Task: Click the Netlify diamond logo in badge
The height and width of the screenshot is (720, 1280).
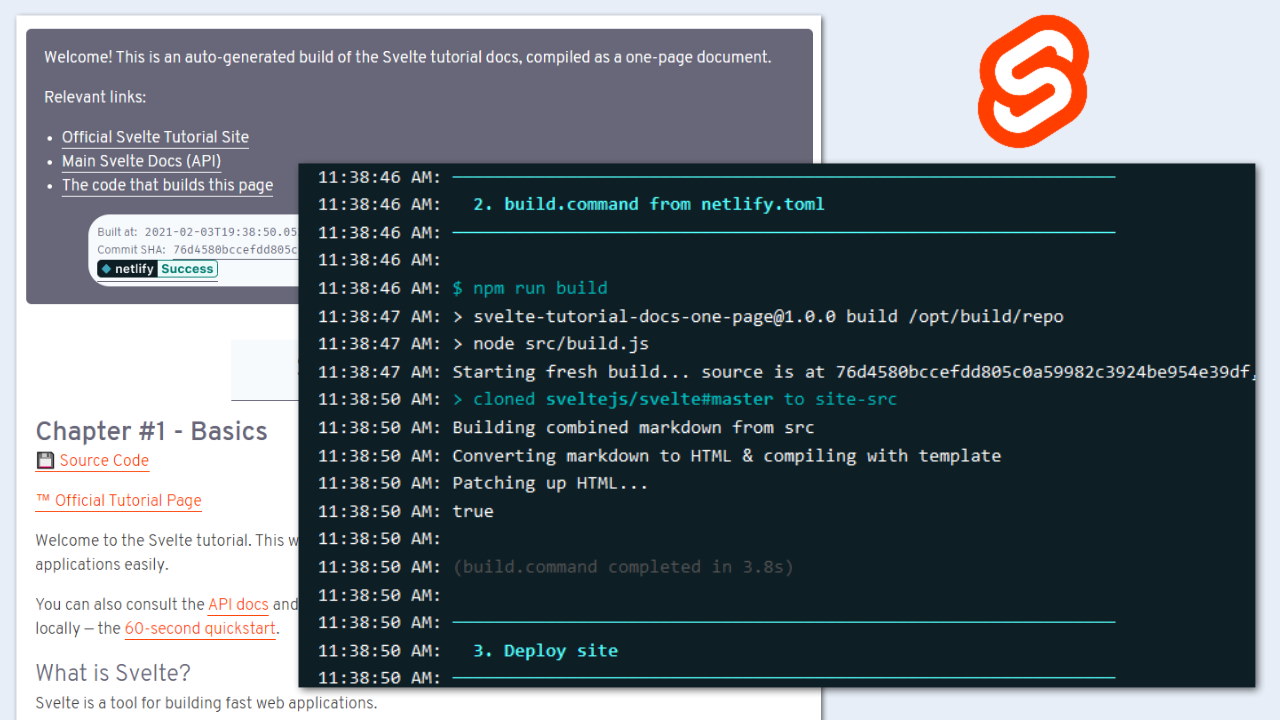Action: pos(106,269)
